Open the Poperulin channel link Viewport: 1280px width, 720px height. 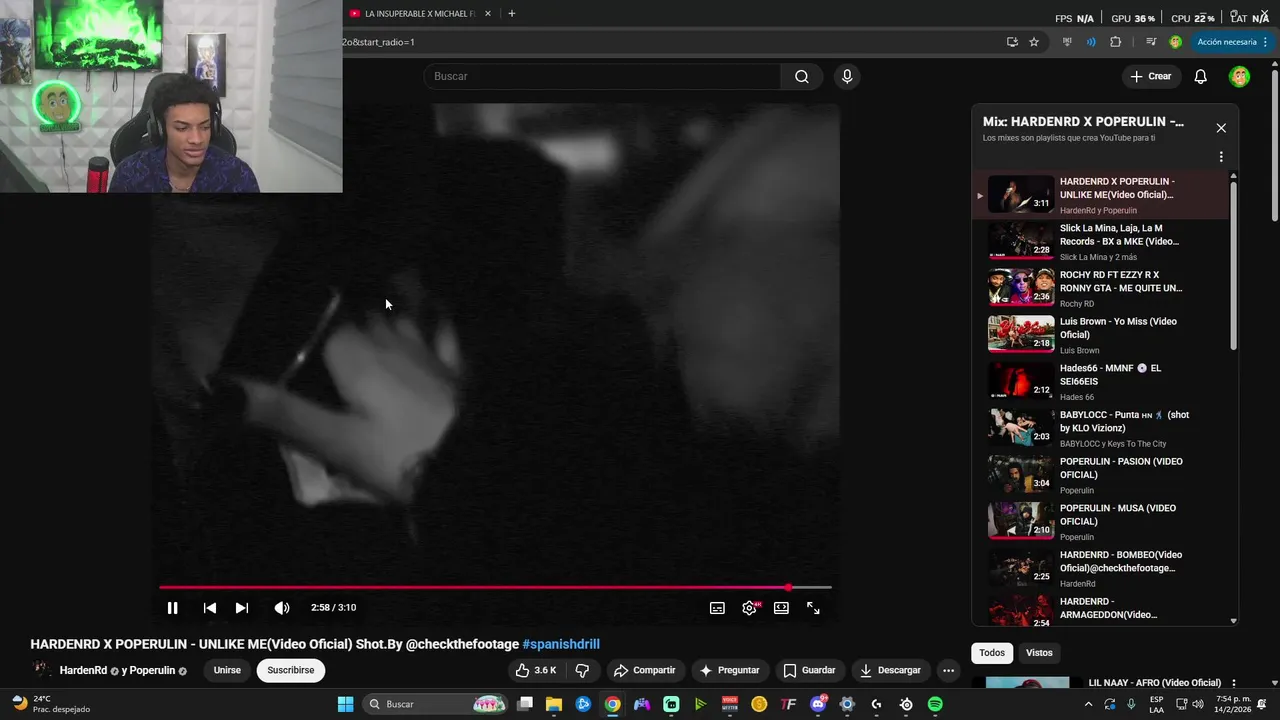152,670
